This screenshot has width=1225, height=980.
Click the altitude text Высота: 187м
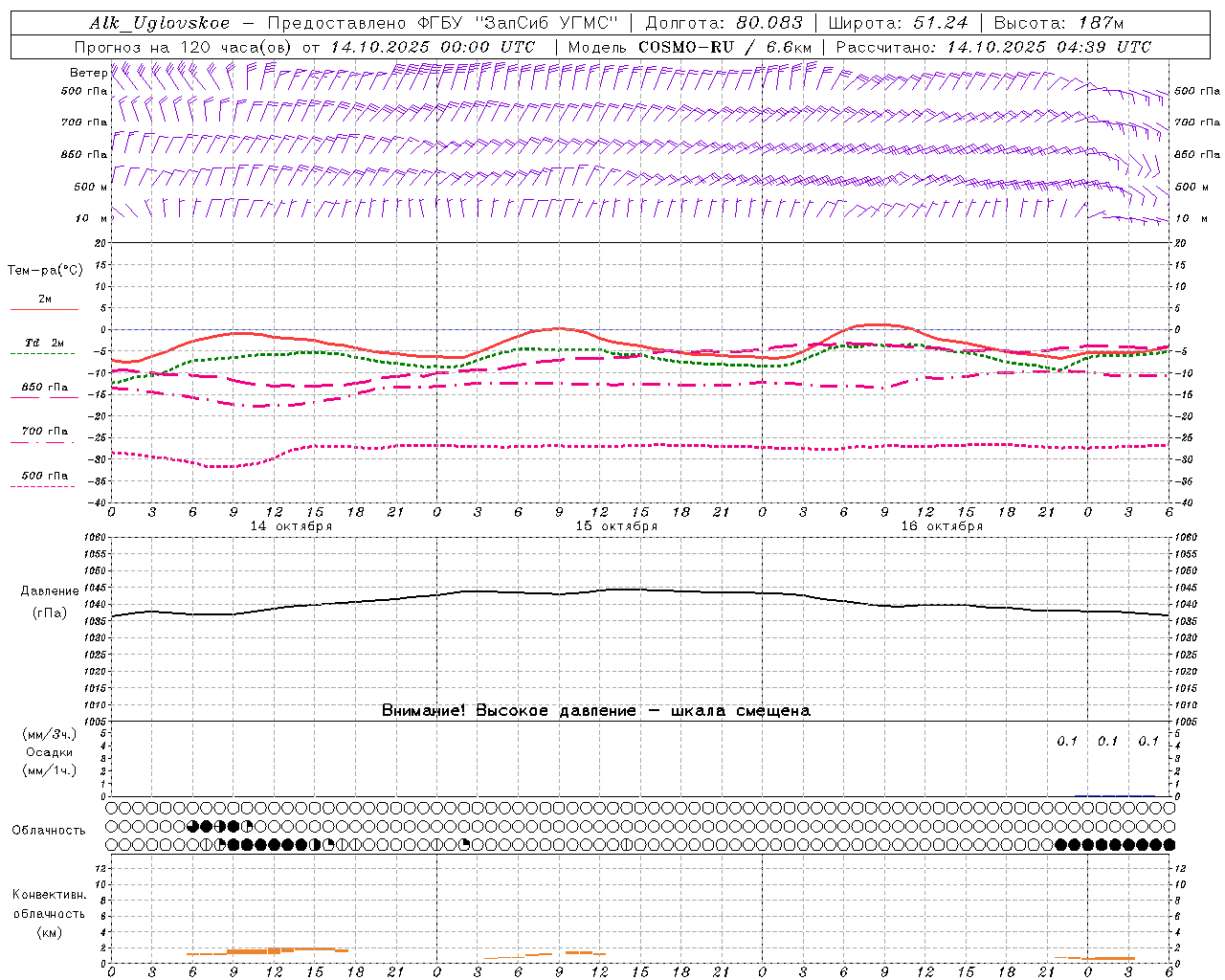(1059, 23)
